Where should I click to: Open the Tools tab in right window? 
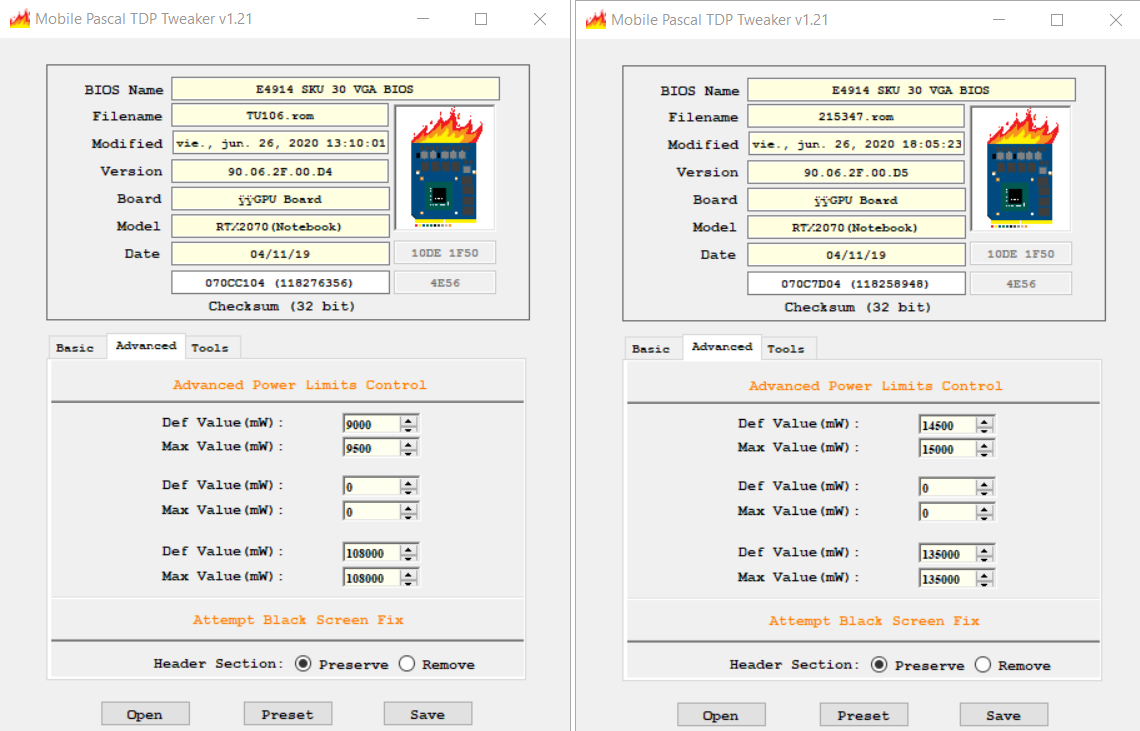tap(785, 349)
